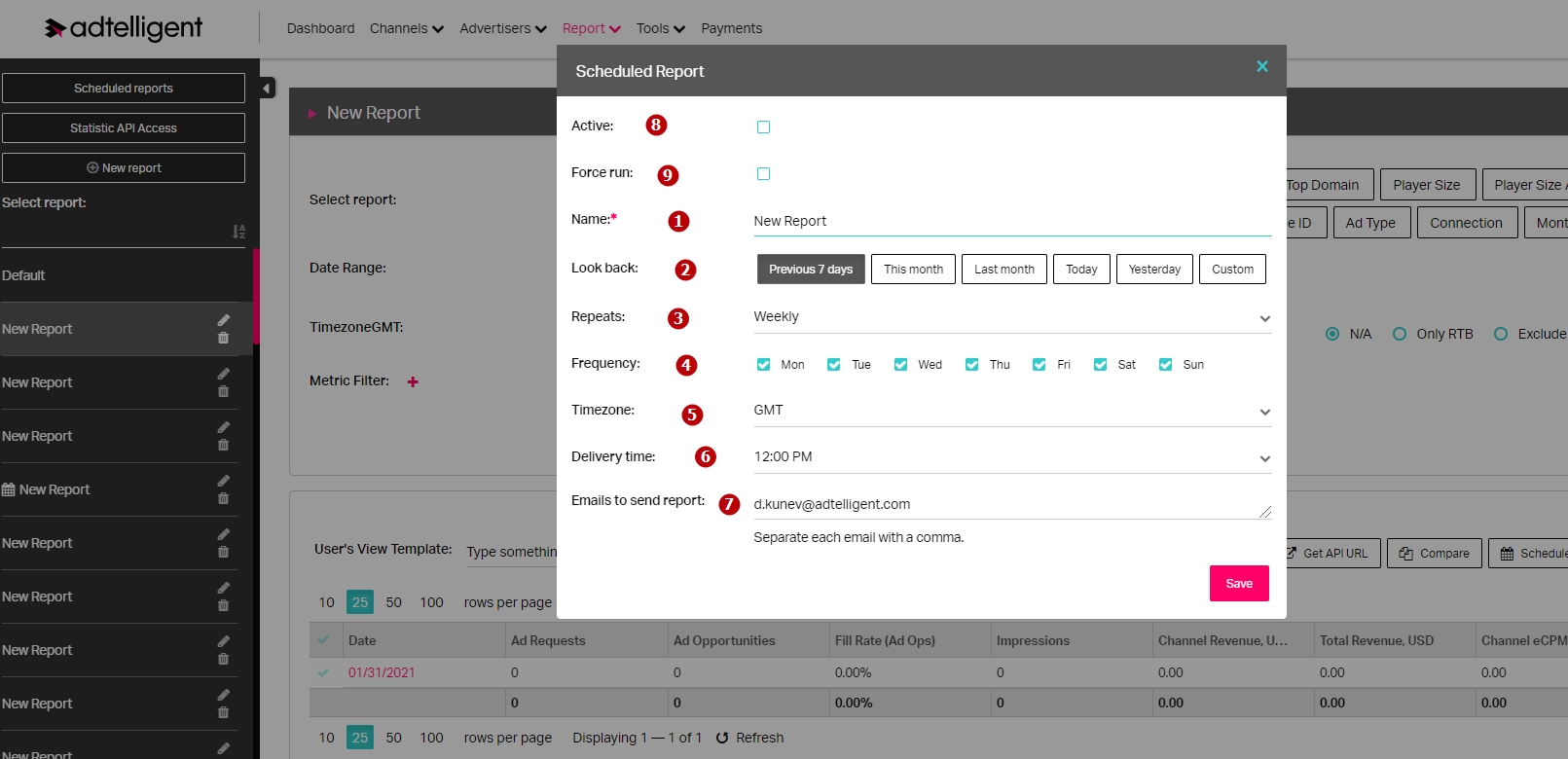Image resolution: width=1568 pixels, height=759 pixels.
Task: Click the Top Domain button
Action: pos(1330,185)
